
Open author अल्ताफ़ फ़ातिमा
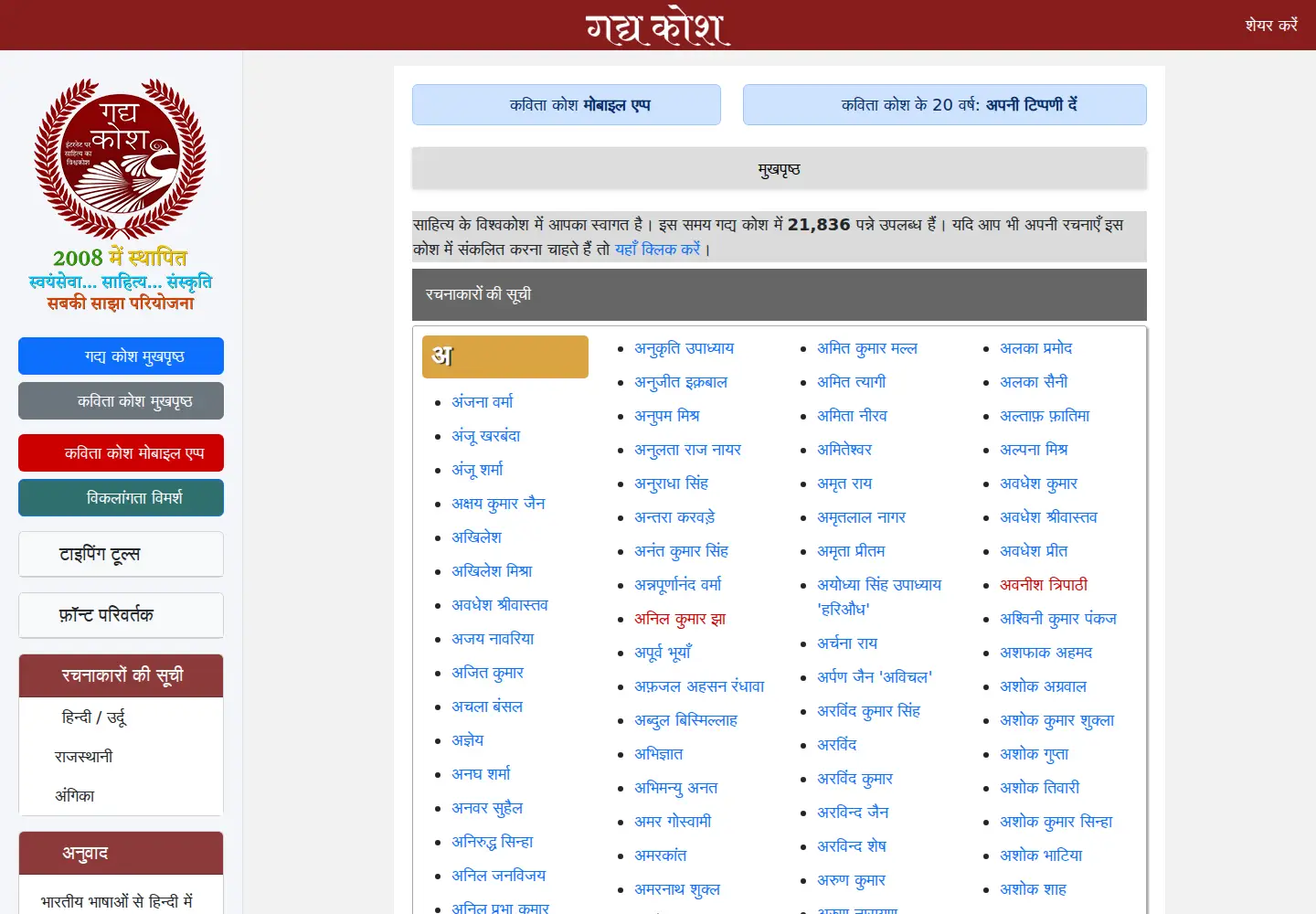[x=1045, y=416]
